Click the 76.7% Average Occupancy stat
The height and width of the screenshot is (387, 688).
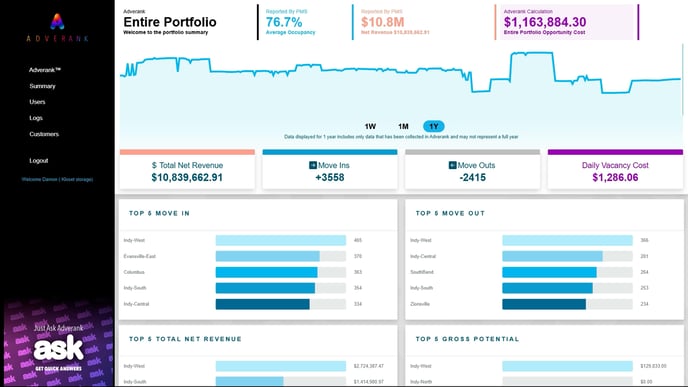tap(290, 22)
